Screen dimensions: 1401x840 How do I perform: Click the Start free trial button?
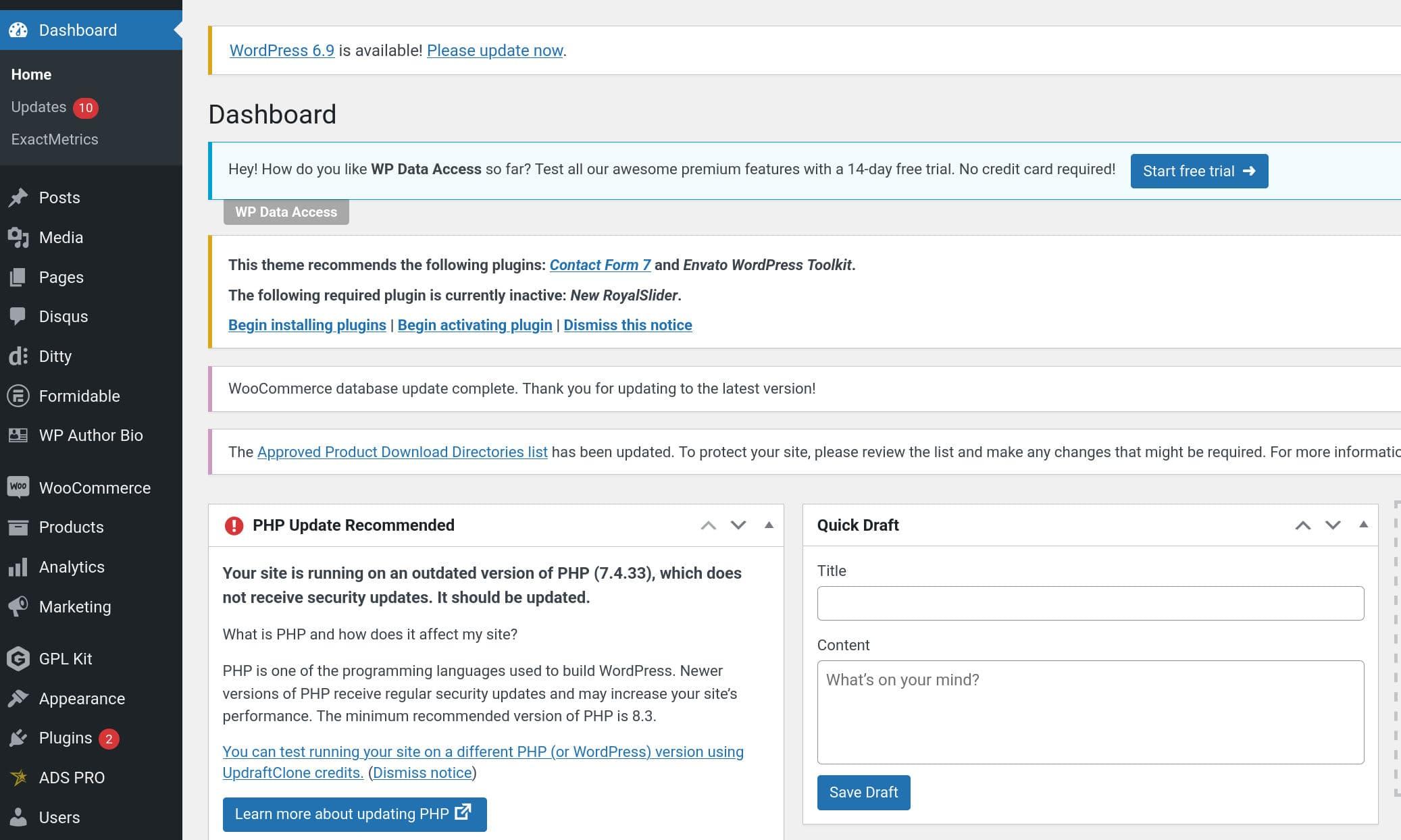(1199, 171)
